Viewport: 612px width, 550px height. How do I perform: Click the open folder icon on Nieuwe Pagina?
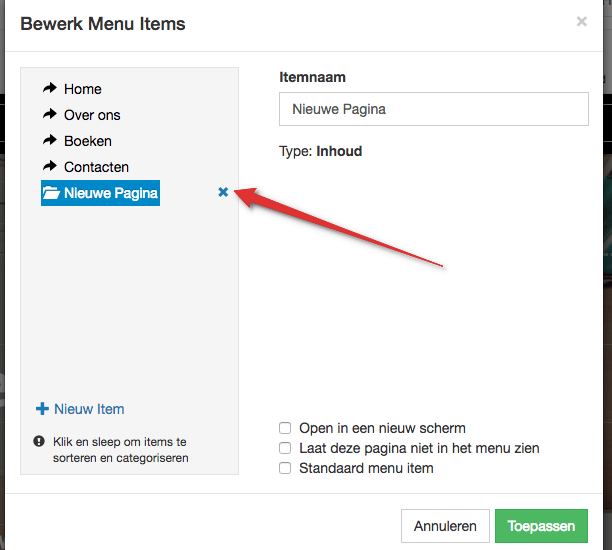pyautogui.click(x=51, y=193)
